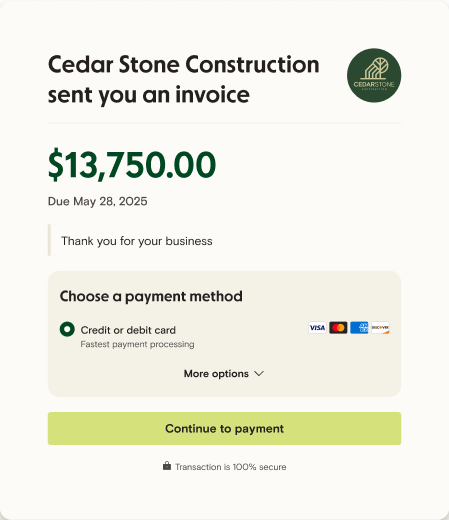Click the vertical bar beside the thank-you note
The image size is (449, 520).
click(x=49, y=240)
